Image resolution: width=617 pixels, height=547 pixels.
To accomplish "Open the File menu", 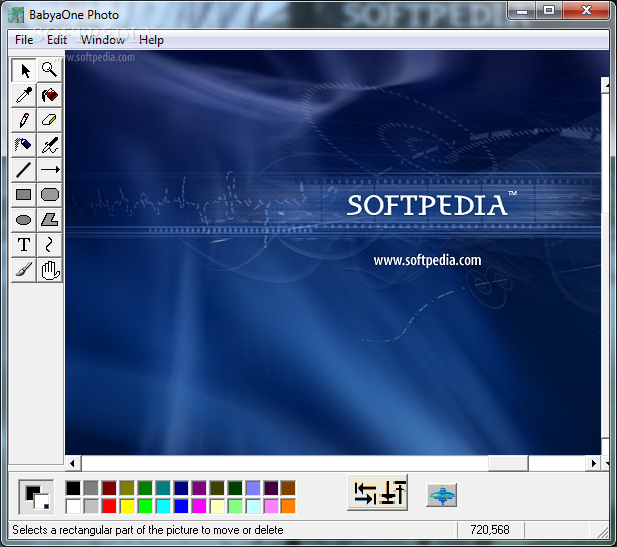I will coord(24,40).
